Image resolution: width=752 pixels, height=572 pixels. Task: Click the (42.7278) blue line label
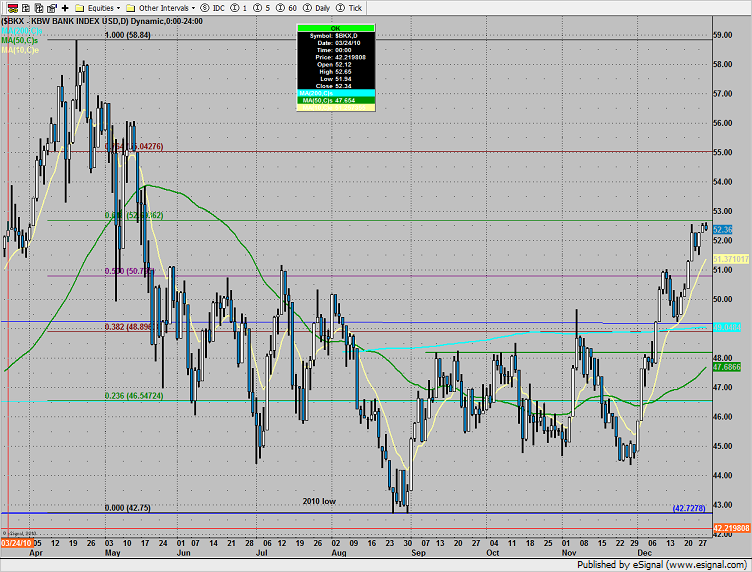[689, 508]
